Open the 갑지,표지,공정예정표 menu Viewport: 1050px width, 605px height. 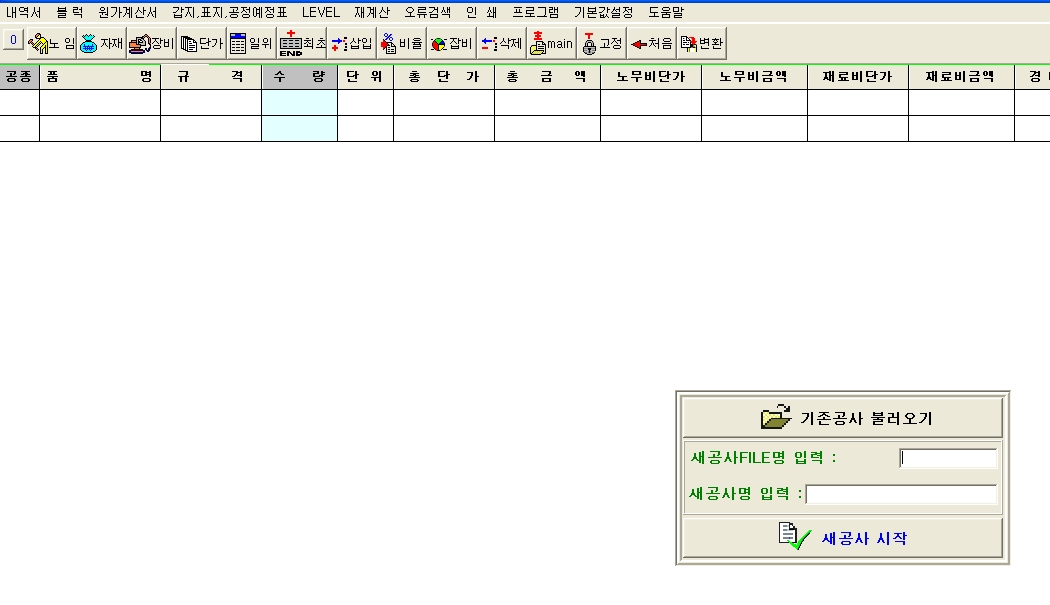(x=230, y=13)
